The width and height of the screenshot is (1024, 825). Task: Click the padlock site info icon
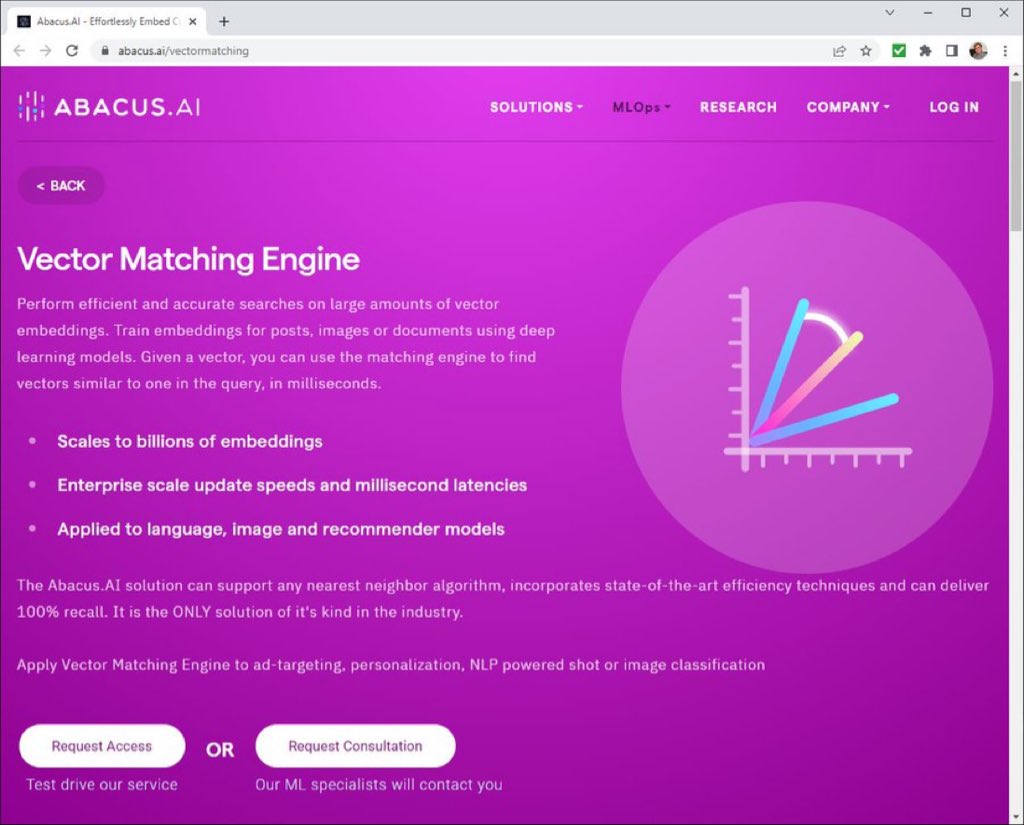tap(105, 50)
